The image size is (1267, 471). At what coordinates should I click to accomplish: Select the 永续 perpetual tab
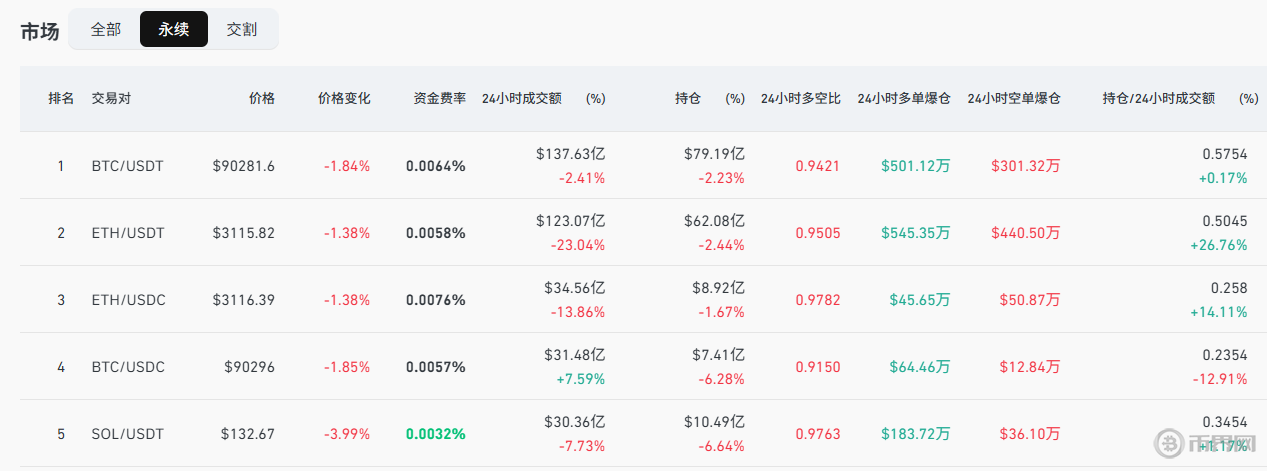click(174, 30)
